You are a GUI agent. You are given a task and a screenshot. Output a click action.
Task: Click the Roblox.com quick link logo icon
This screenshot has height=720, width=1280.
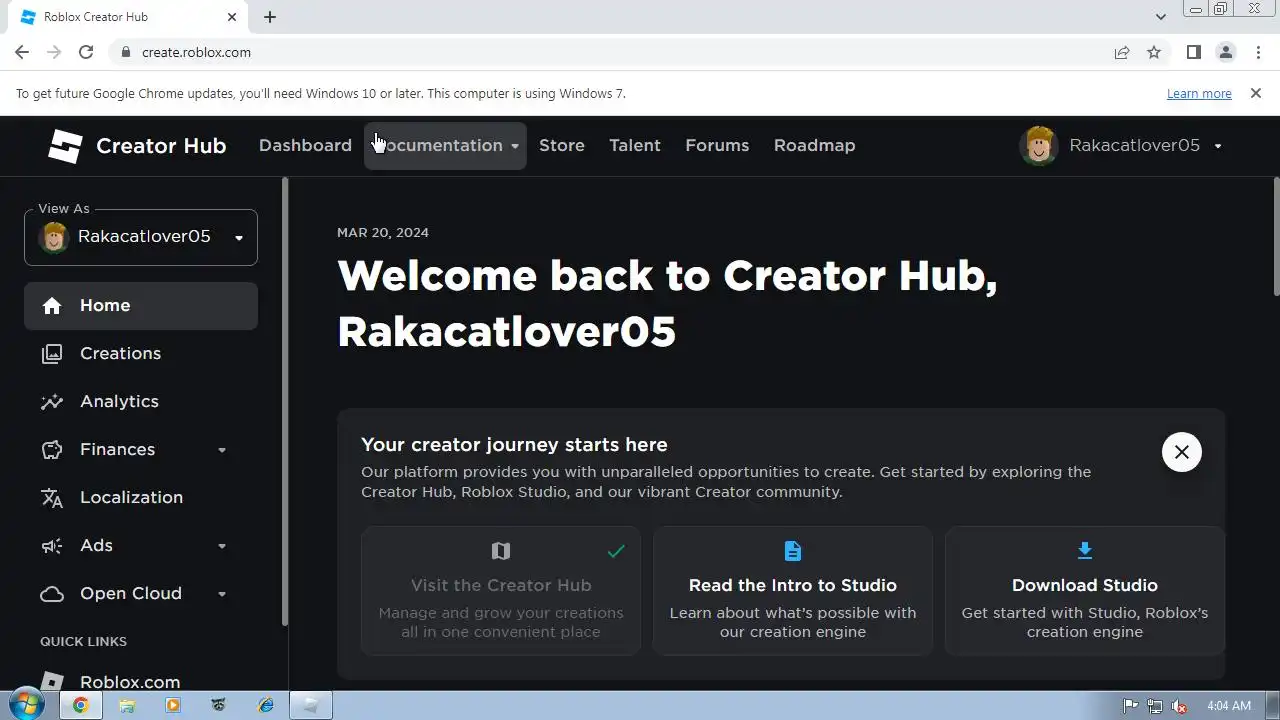click(52, 682)
